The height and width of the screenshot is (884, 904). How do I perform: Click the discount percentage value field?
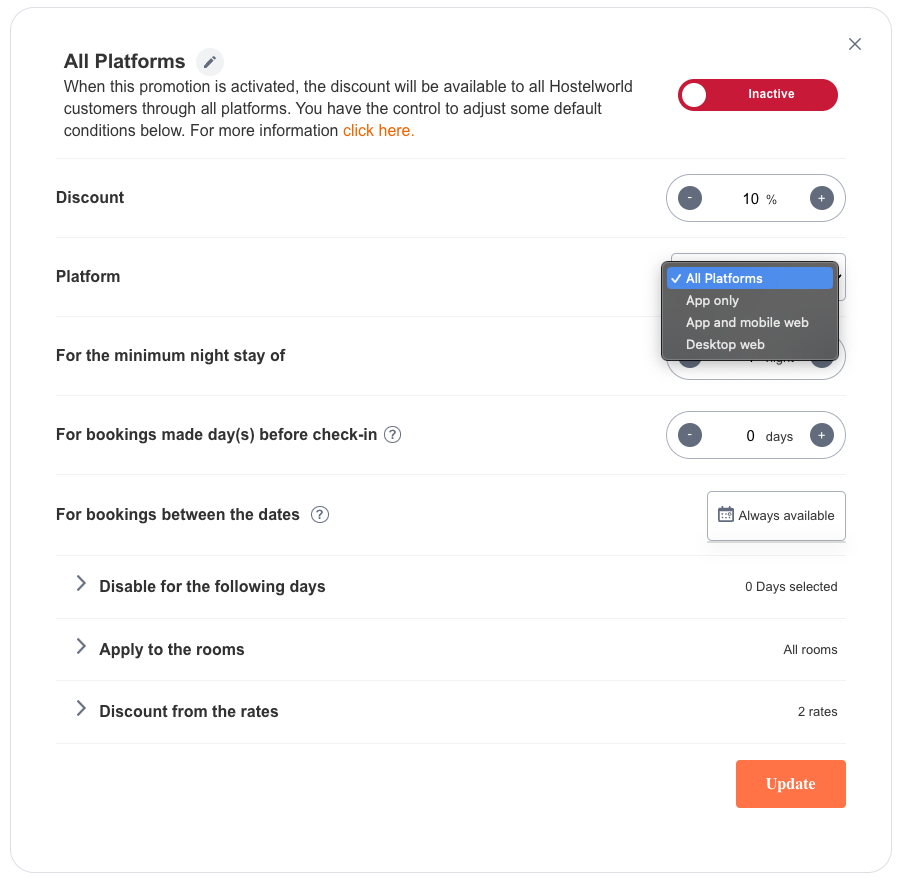749,197
